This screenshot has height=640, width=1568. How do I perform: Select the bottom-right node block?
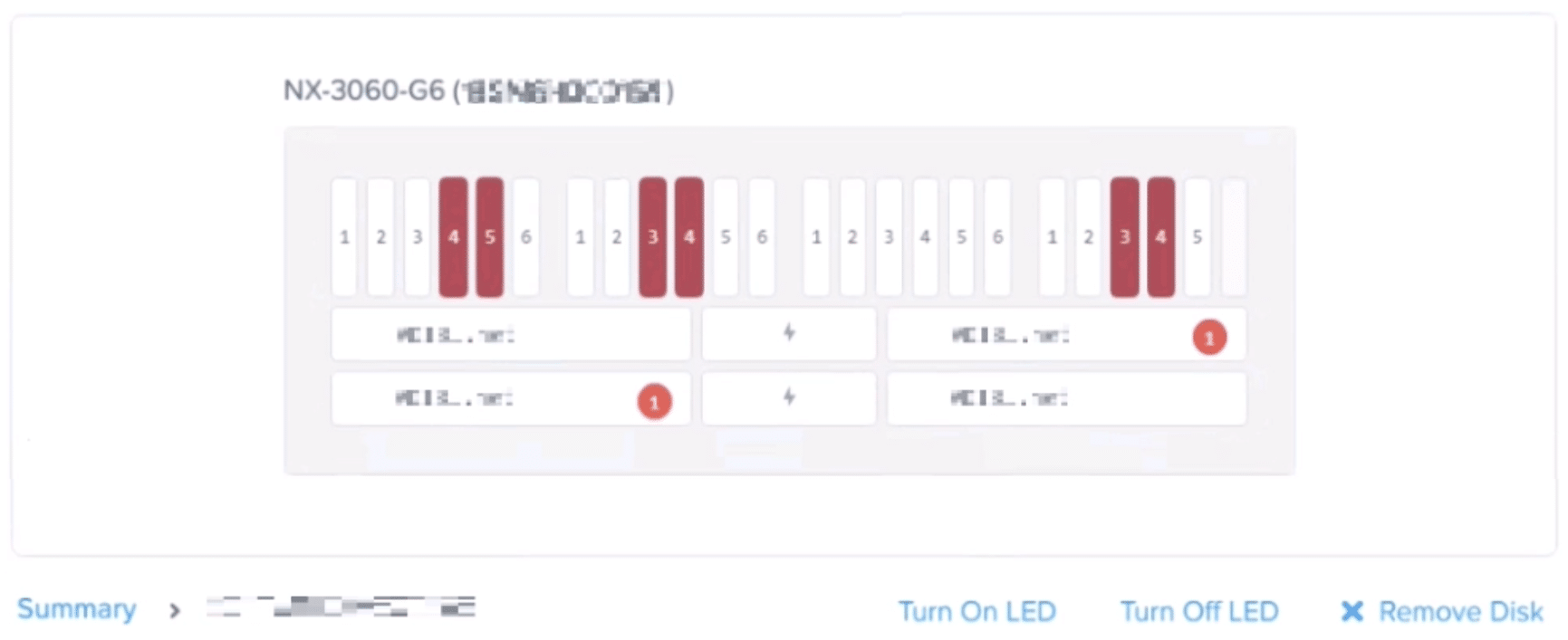[1066, 398]
